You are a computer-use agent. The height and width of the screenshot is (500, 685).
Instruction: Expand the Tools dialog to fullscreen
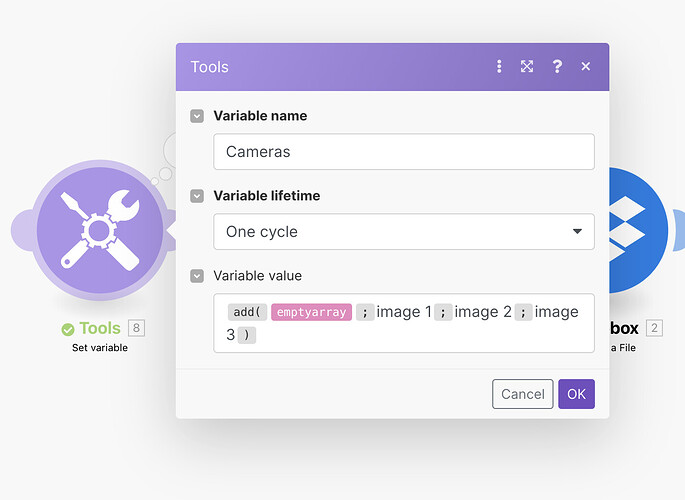point(527,67)
